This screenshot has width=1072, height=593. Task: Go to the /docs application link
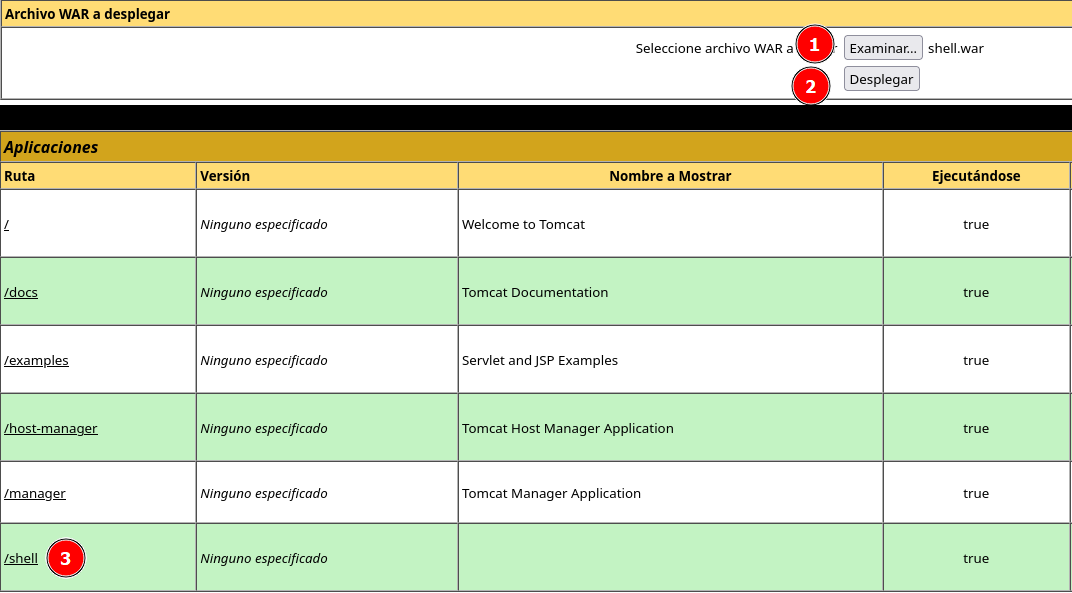coord(21,293)
